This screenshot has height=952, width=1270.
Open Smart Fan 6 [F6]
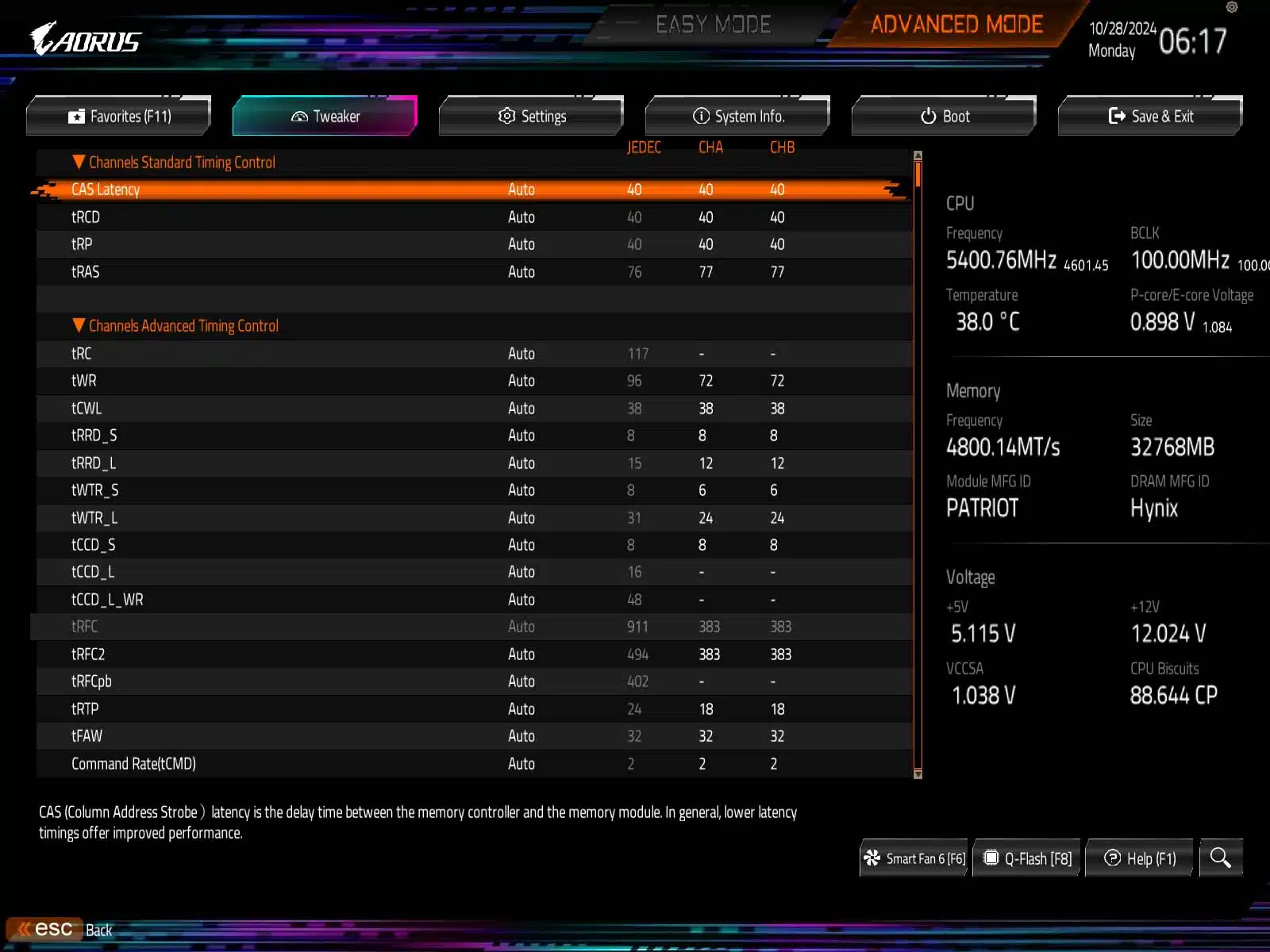pyautogui.click(x=914, y=858)
